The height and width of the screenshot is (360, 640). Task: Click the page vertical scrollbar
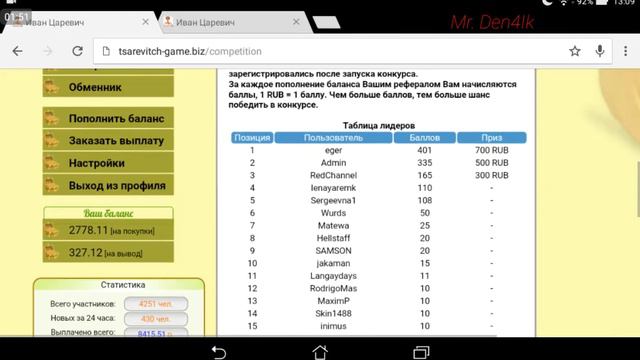click(638, 189)
